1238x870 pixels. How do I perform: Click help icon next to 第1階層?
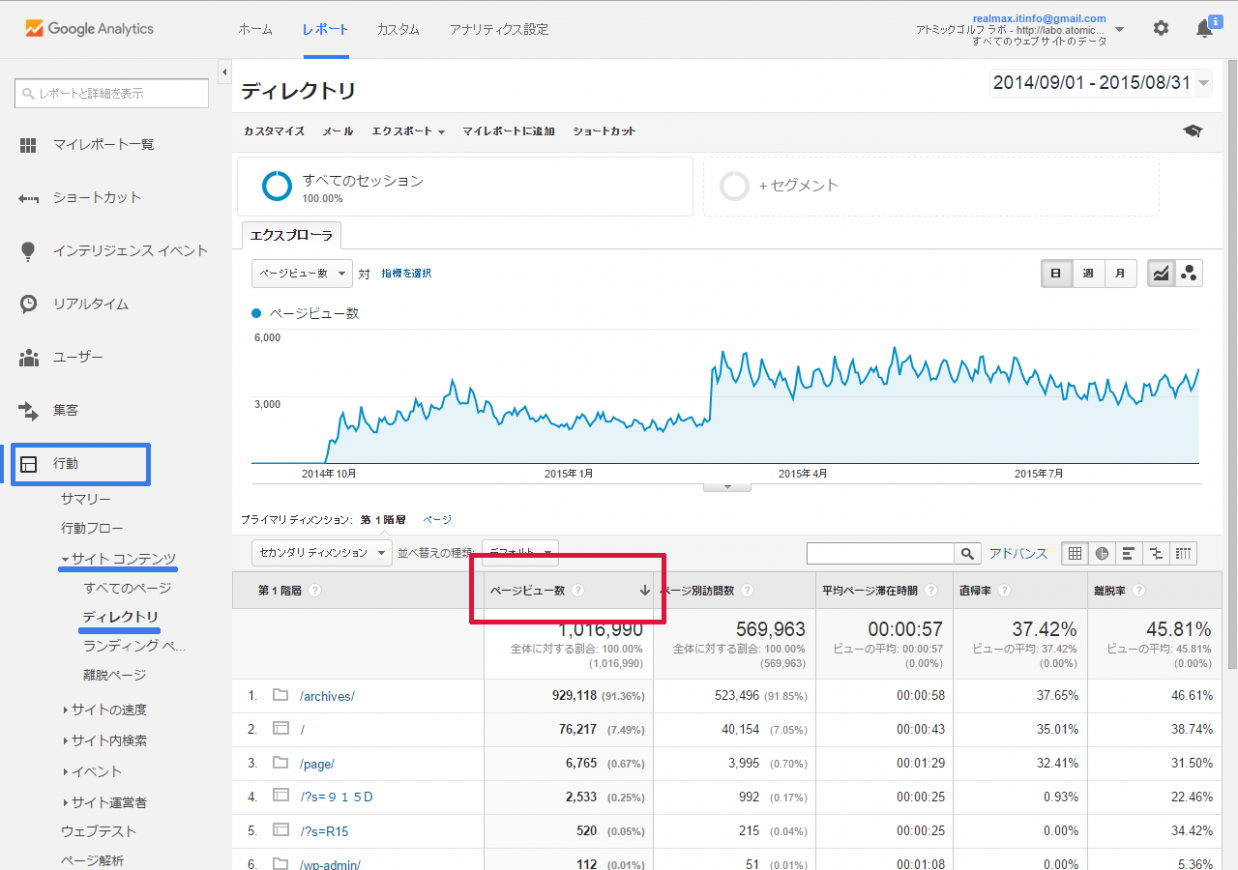(315, 591)
